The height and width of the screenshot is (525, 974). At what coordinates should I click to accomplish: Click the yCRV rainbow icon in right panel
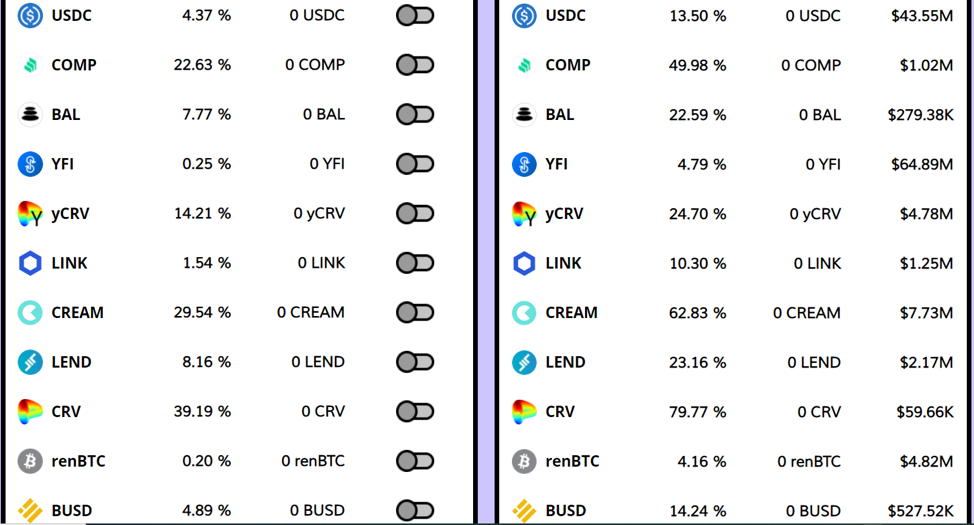[524, 214]
